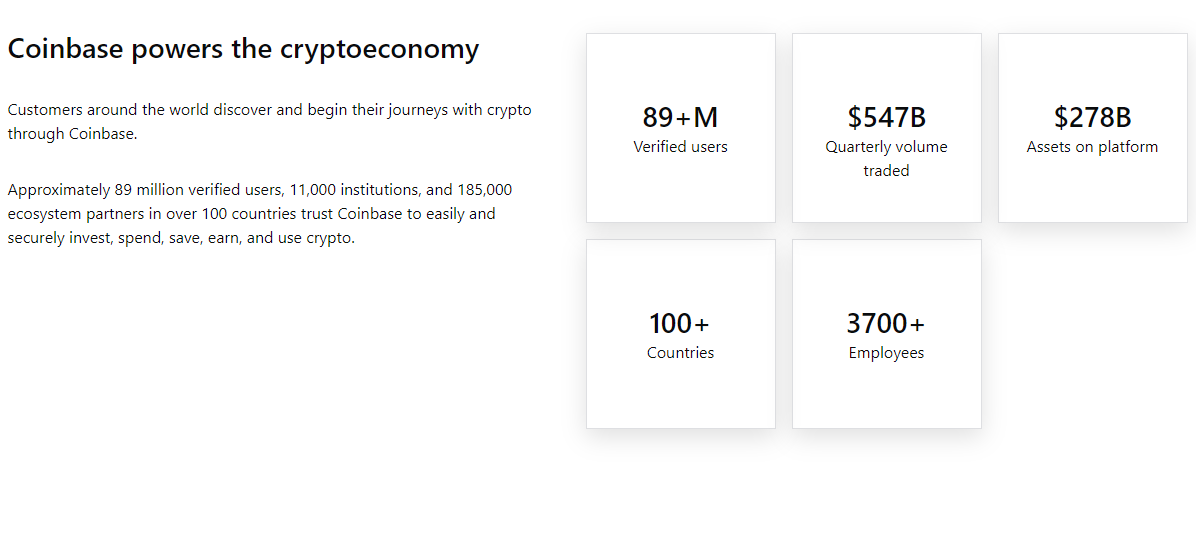Viewport: 1196px width, 534px height.
Task: Click the "Assets on platform" label
Action: click(x=1092, y=147)
